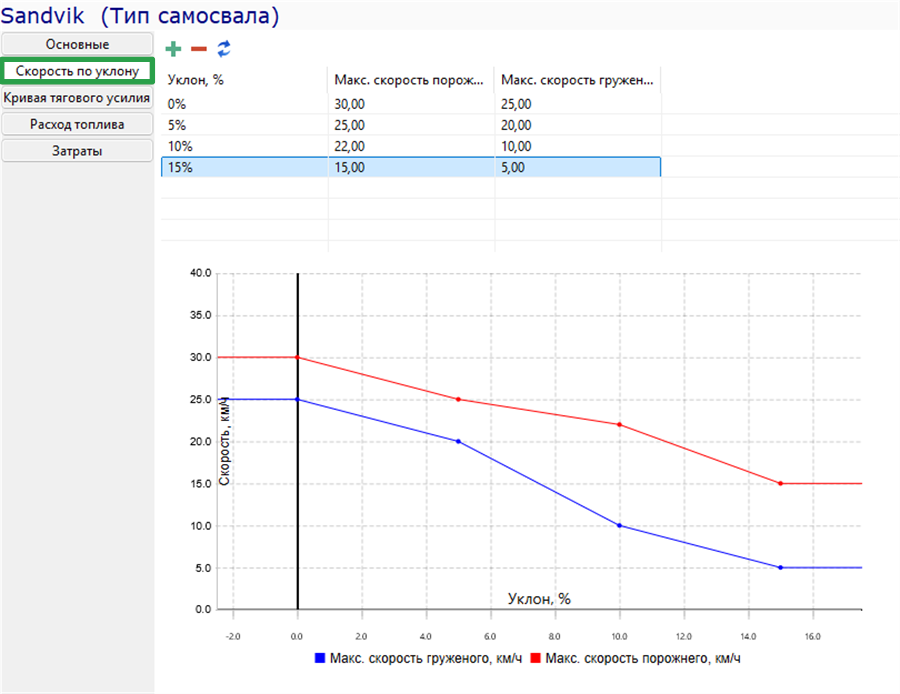Viewport: 900px width, 694px height.
Task: Select the Скорость по уклону tab
Action: coord(77,71)
